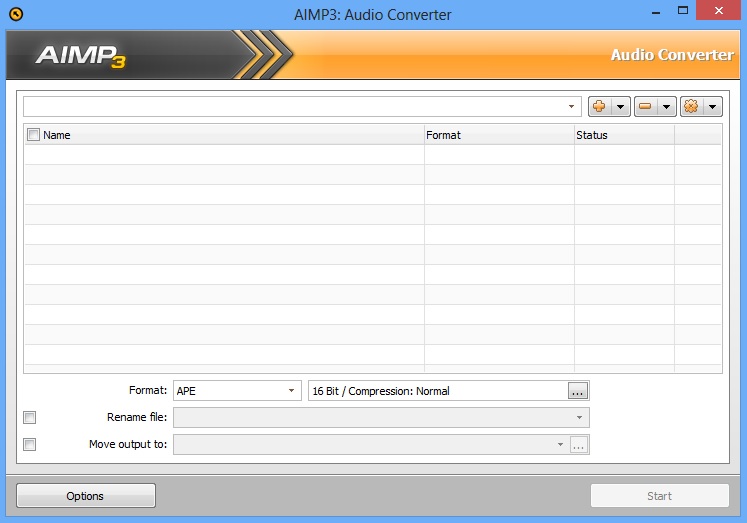Expand the Move output to combo box
This screenshot has height=523, width=747.
tap(560, 444)
